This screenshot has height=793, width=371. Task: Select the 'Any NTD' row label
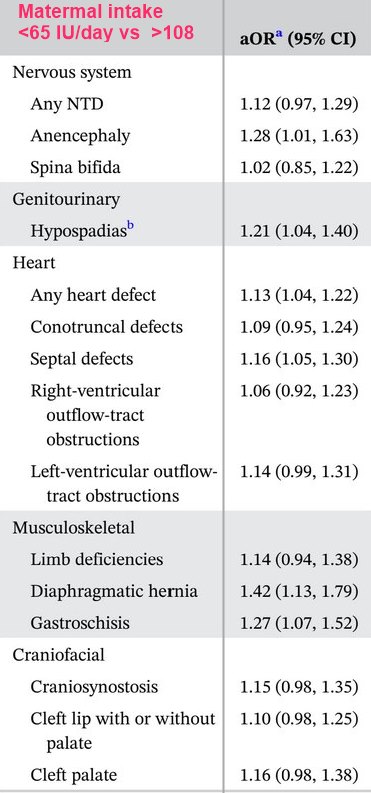click(68, 104)
